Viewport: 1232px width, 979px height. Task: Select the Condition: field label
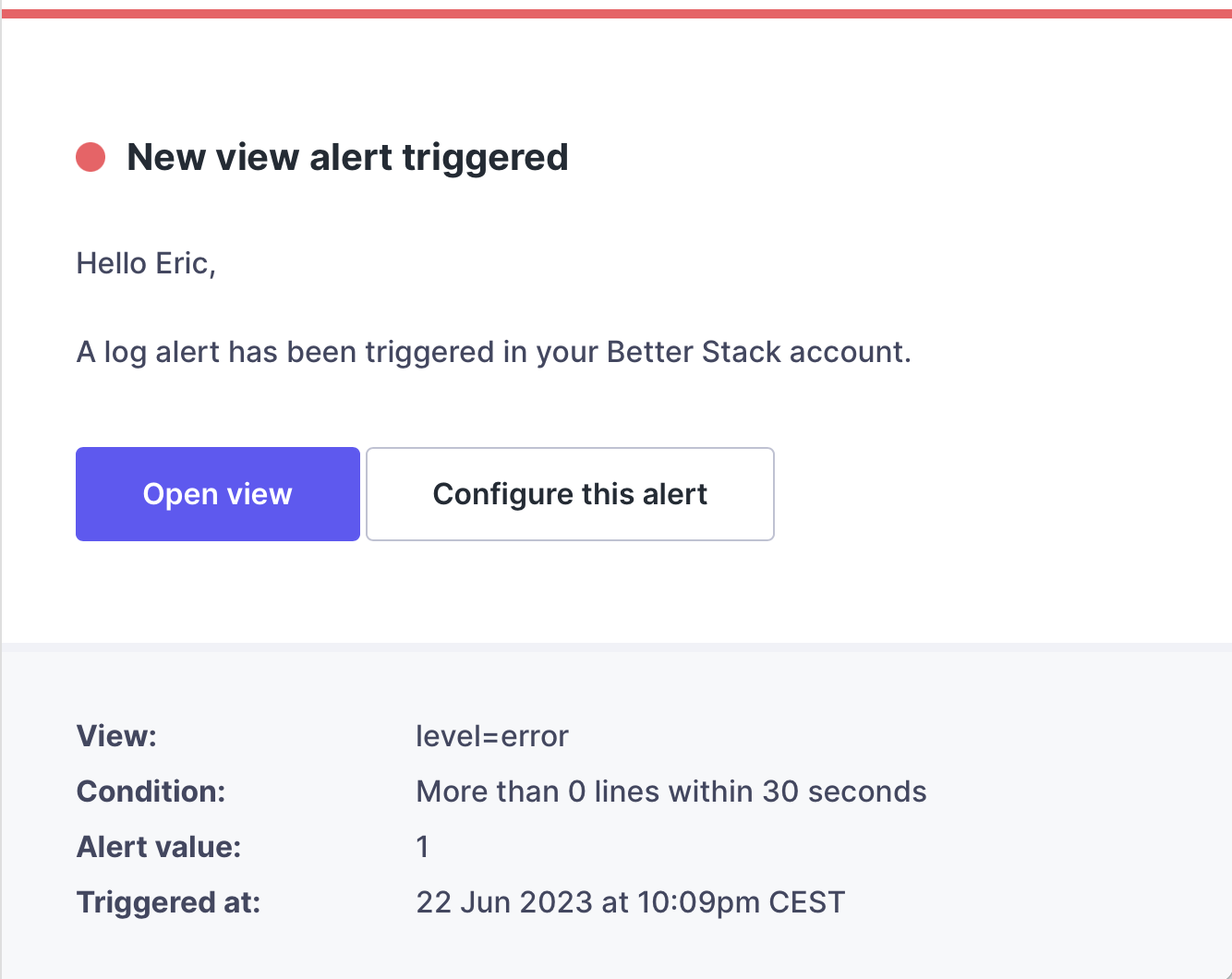pos(151,792)
